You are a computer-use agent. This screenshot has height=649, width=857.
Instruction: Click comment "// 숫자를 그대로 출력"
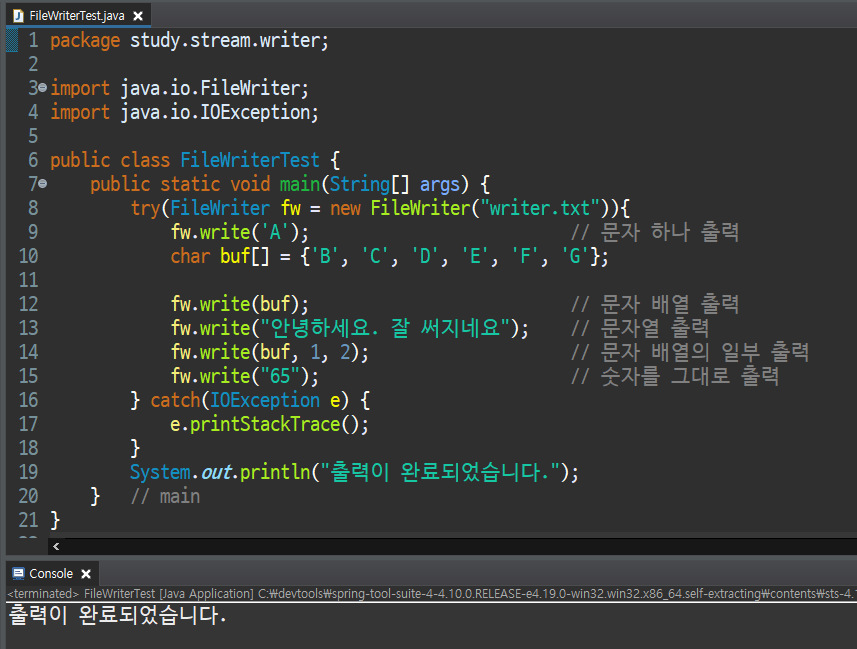coord(675,376)
